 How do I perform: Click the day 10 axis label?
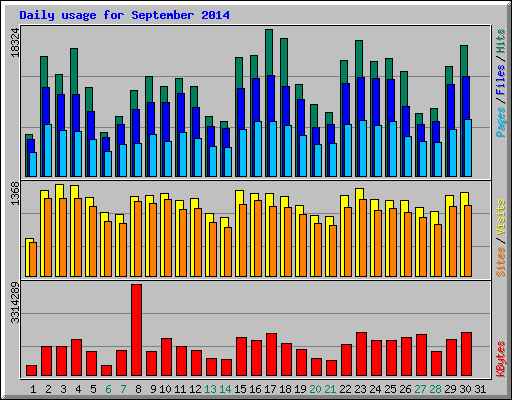pyautogui.click(x=165, y=389)
